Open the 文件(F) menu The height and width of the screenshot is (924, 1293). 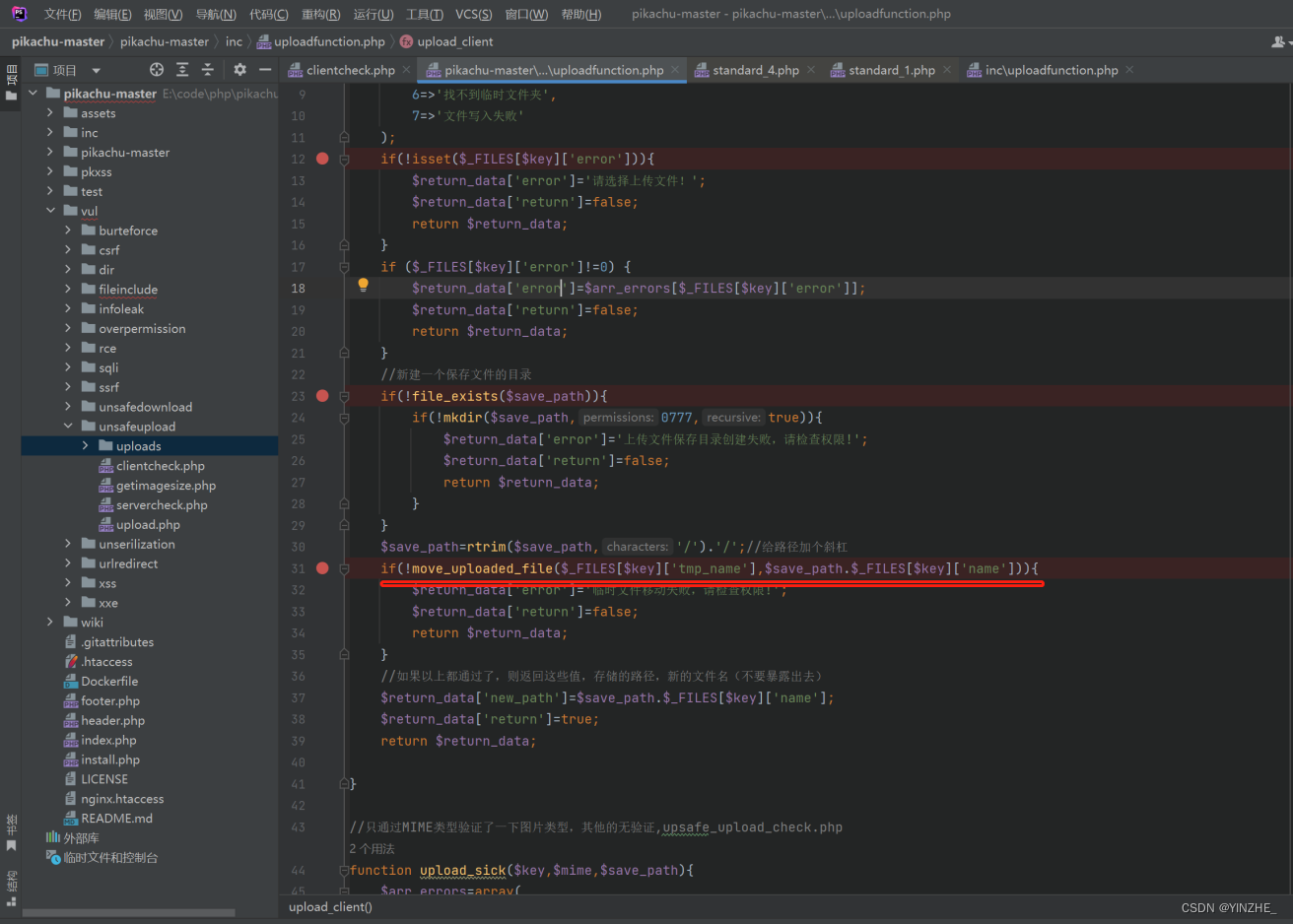pos(62,14)
